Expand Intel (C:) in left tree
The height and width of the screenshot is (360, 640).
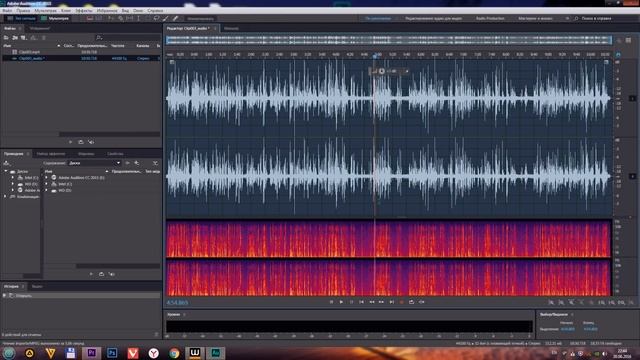[13, 178]
